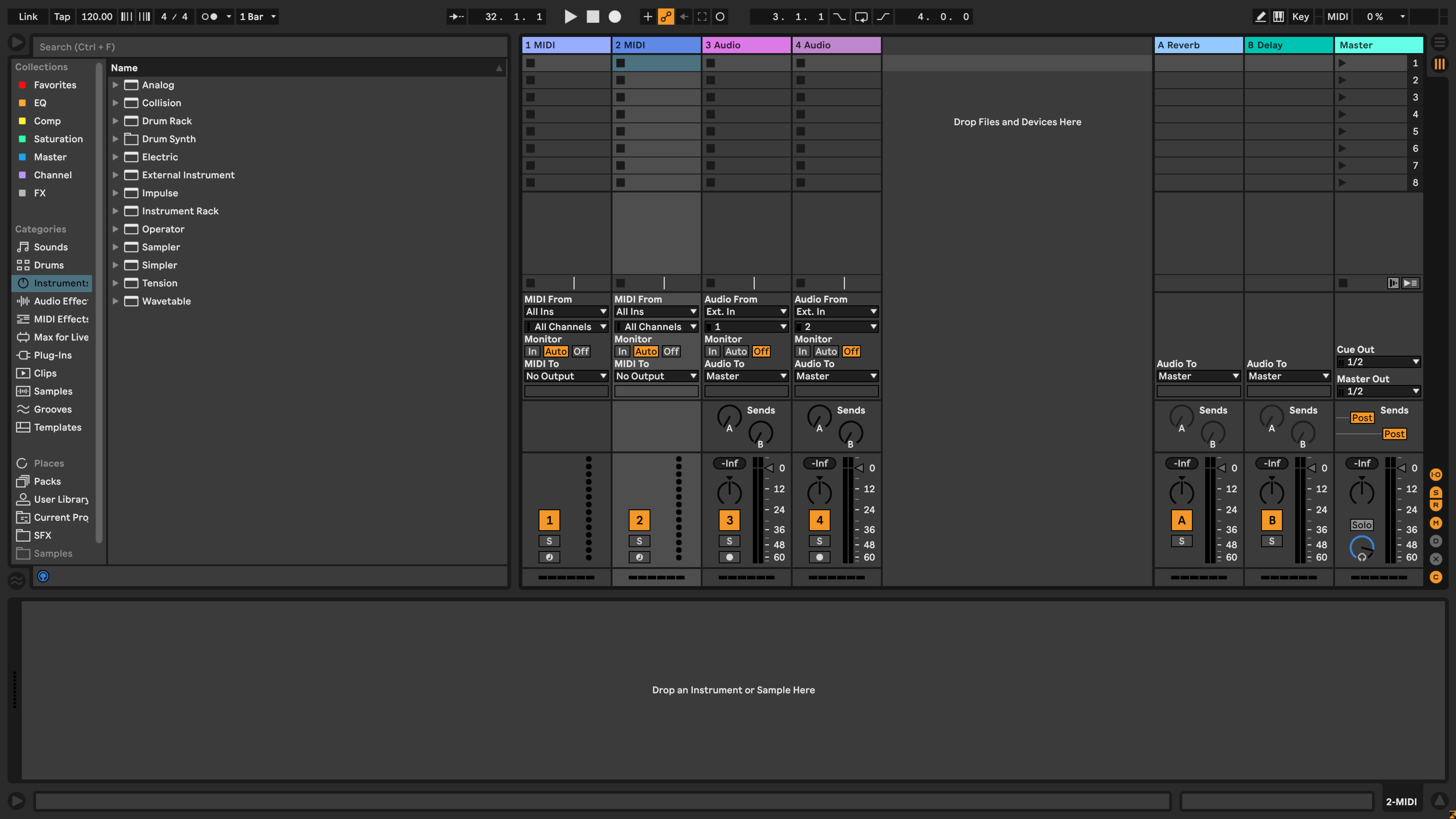Click the Re-enable Automation arrow icon
Viewport: 1456px width, 819px height.
pos(684,16)
